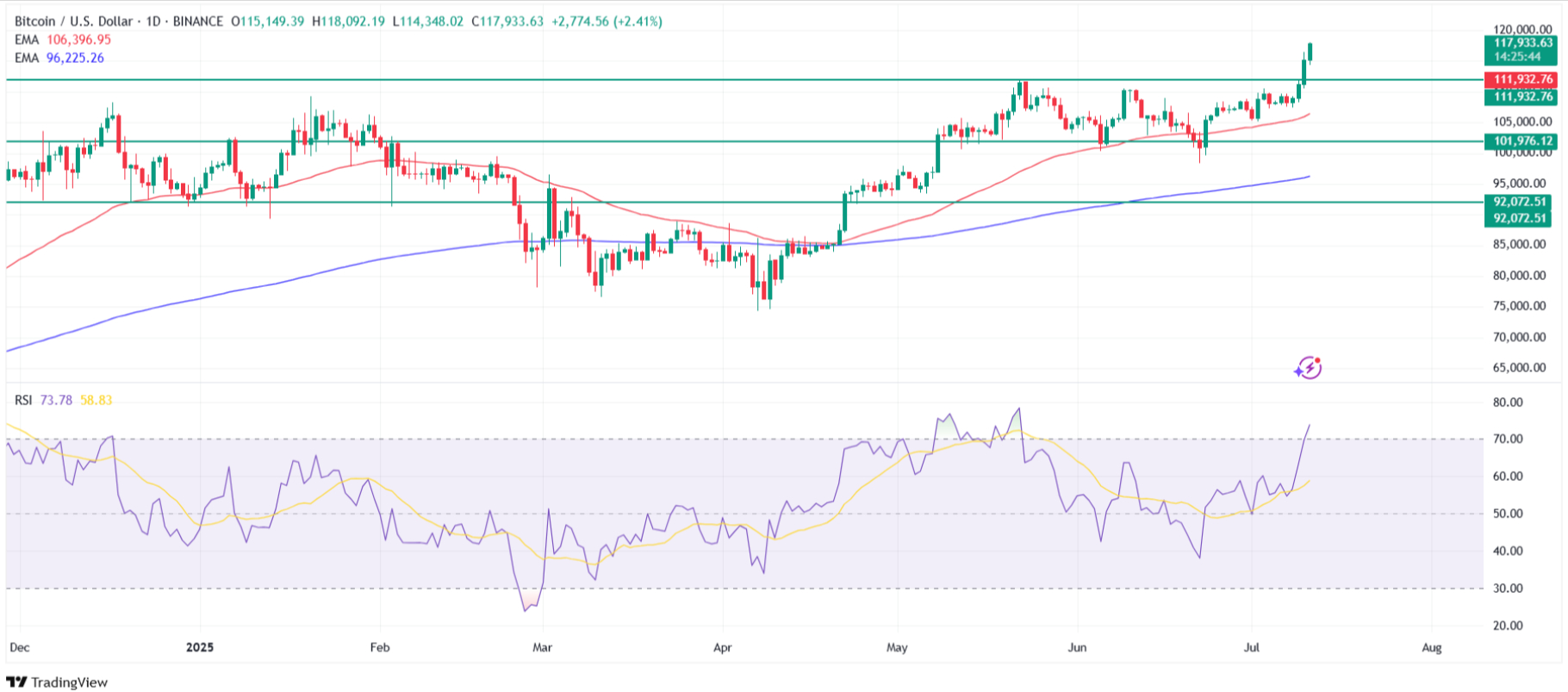Click 70.00 on the RSI axis
This screenshot has height=692, width=1568.
click(1508, 439)
